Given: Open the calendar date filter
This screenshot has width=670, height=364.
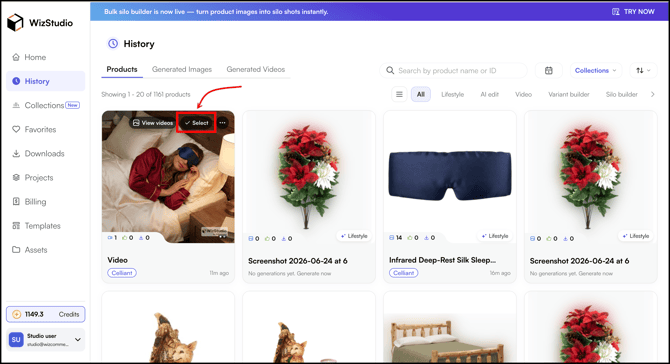Looking at the screenshot, I should 549,70.
